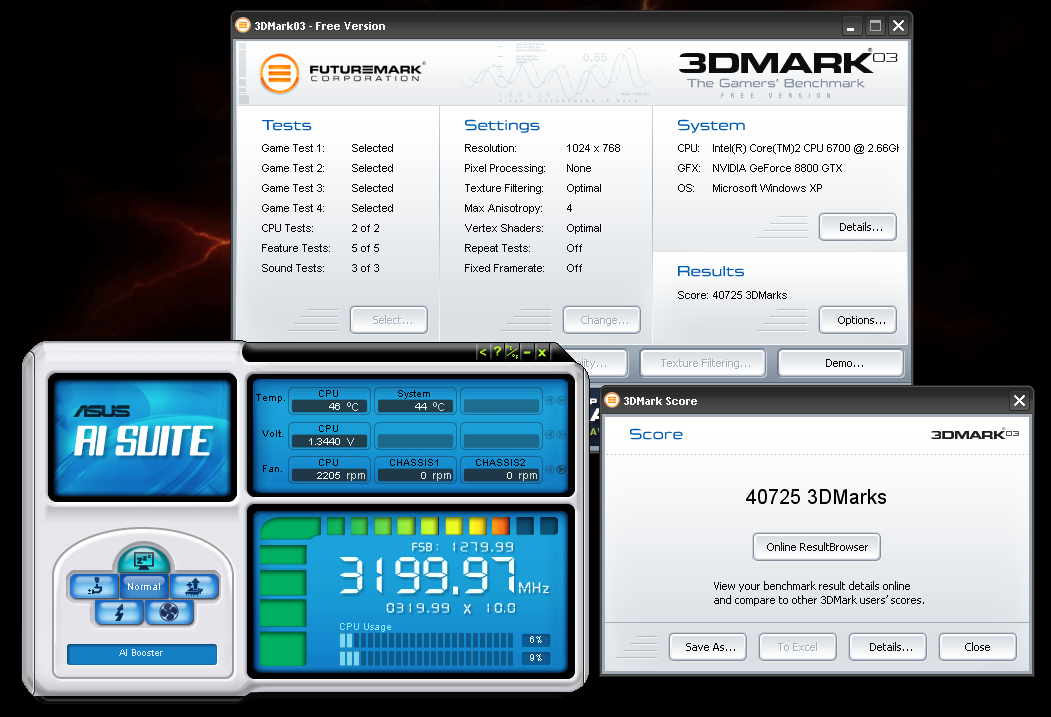Click next-page arrow on the Temp. row

point(561,401)
